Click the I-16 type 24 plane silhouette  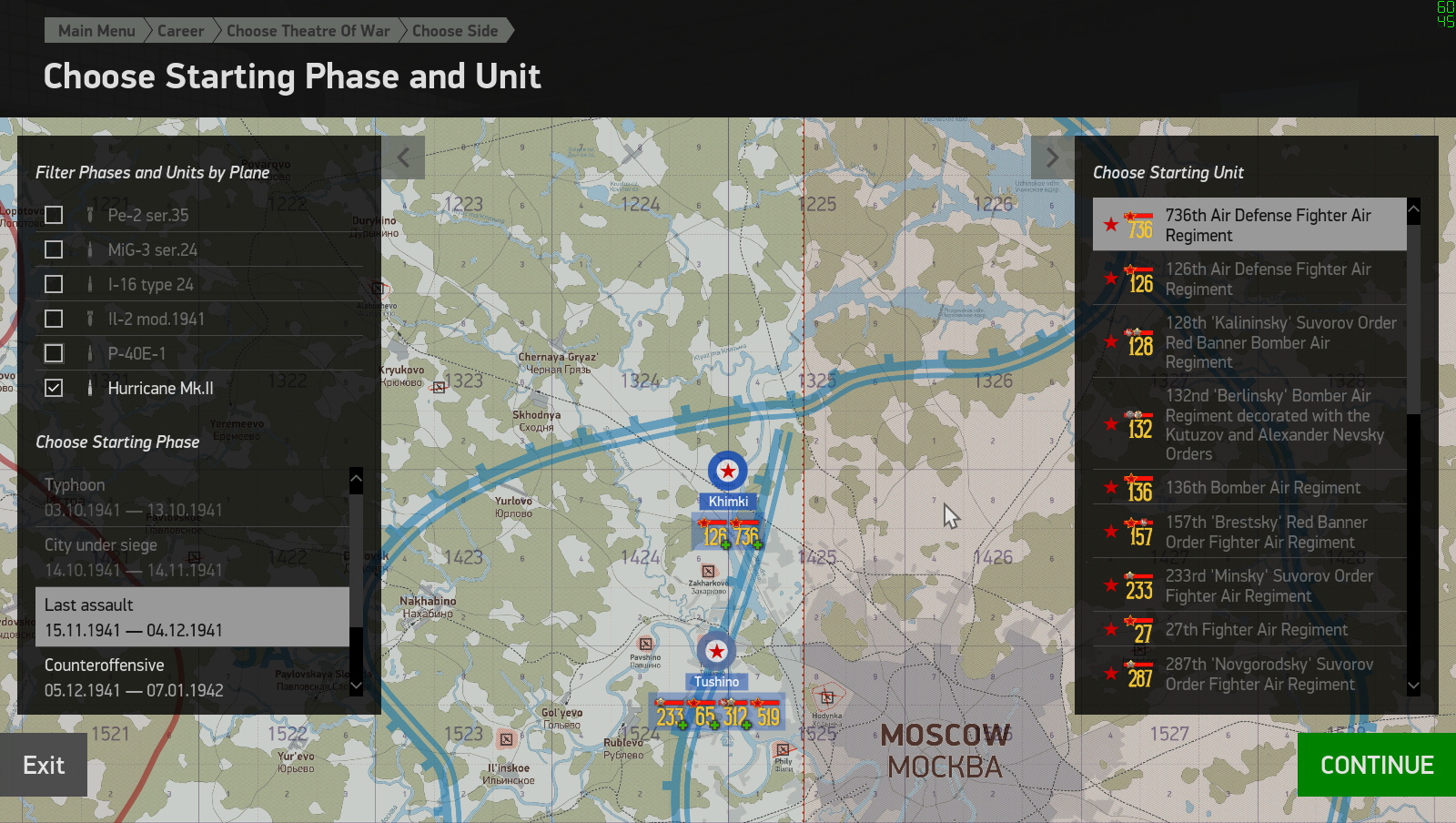(x=90, y=284)
